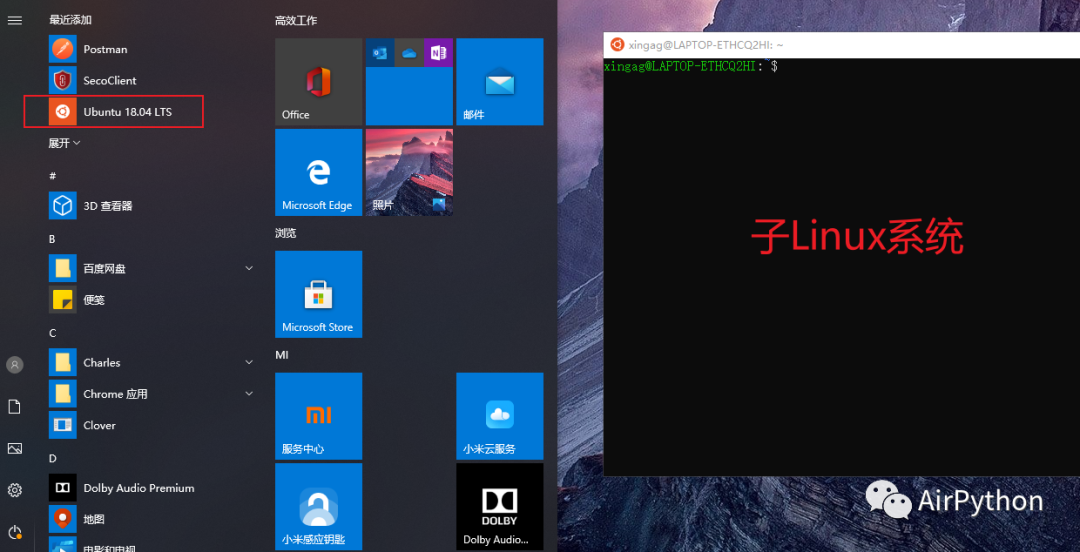Viewport: 1080px width, 552px height.
Task: Click the Power button in Start sidebar
Action: (14, 532)
